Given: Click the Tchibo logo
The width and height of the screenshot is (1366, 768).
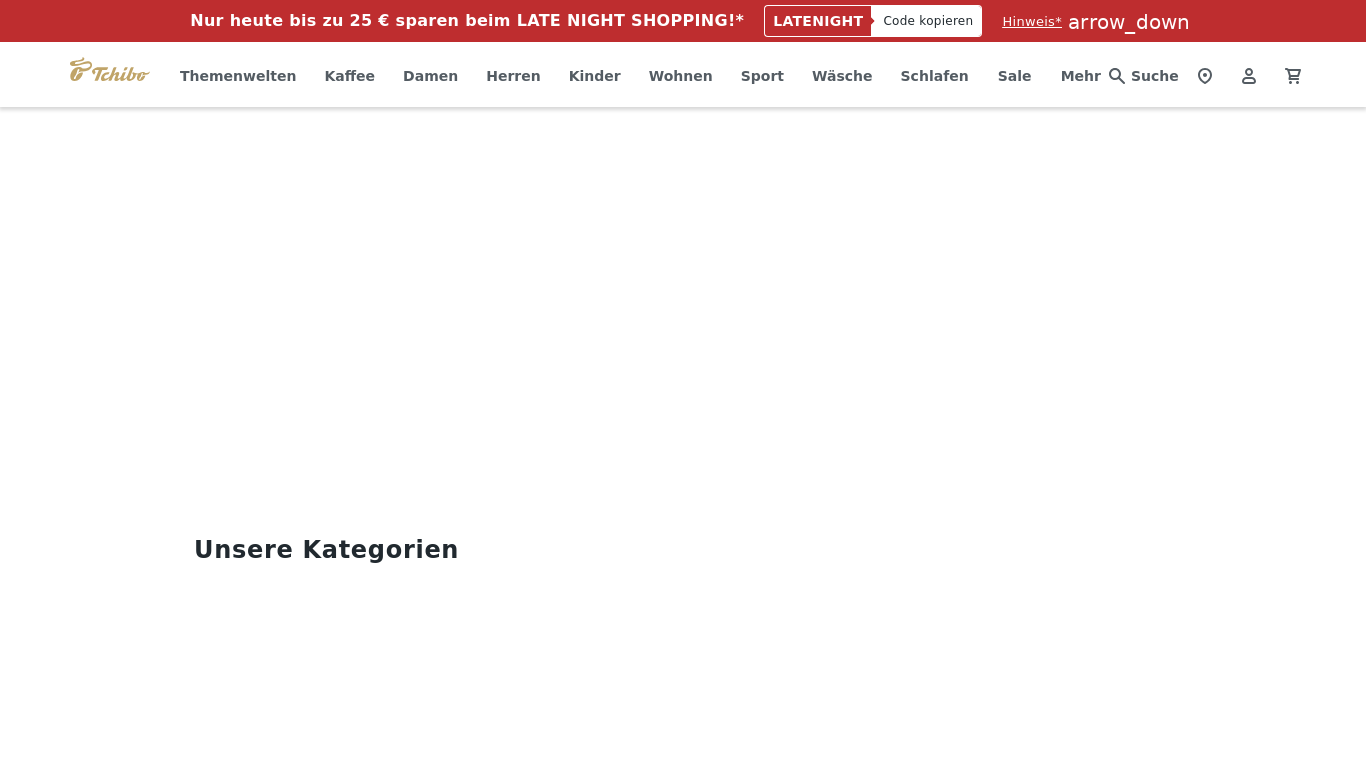Looking at the screenshot, I should (x=109, y=71).
